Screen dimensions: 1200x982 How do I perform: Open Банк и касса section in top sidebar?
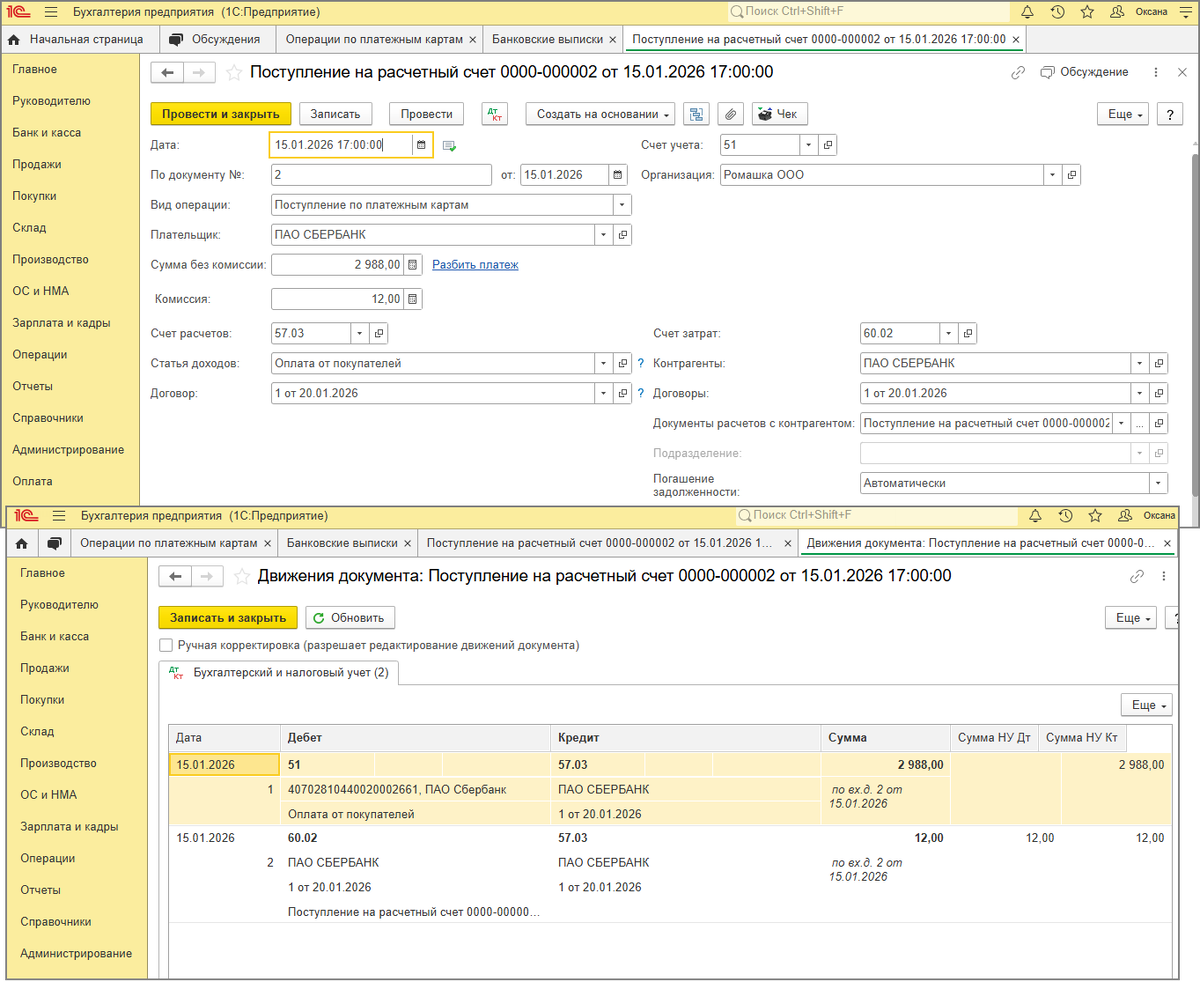pyautogui.click(x=47, y=132)
